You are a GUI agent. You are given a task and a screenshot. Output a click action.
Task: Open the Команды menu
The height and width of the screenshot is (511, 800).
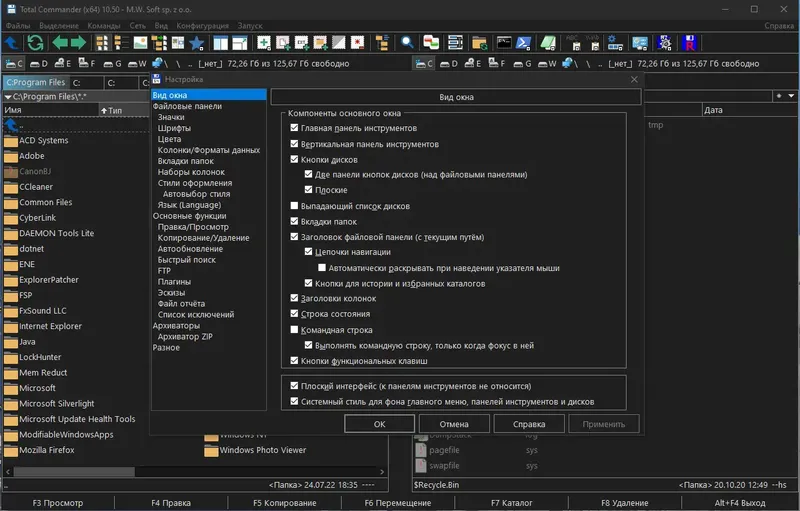coord(104,25)
